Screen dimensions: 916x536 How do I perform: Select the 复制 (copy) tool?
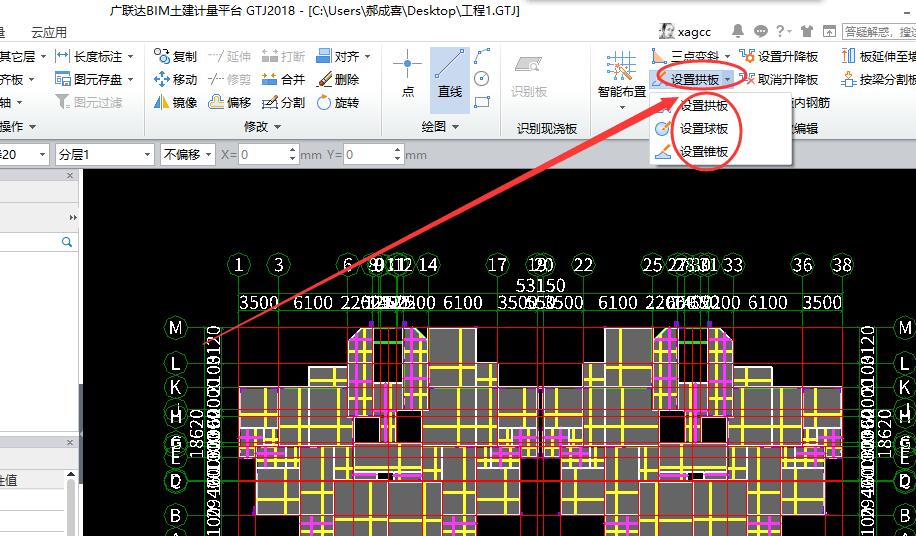175,57
